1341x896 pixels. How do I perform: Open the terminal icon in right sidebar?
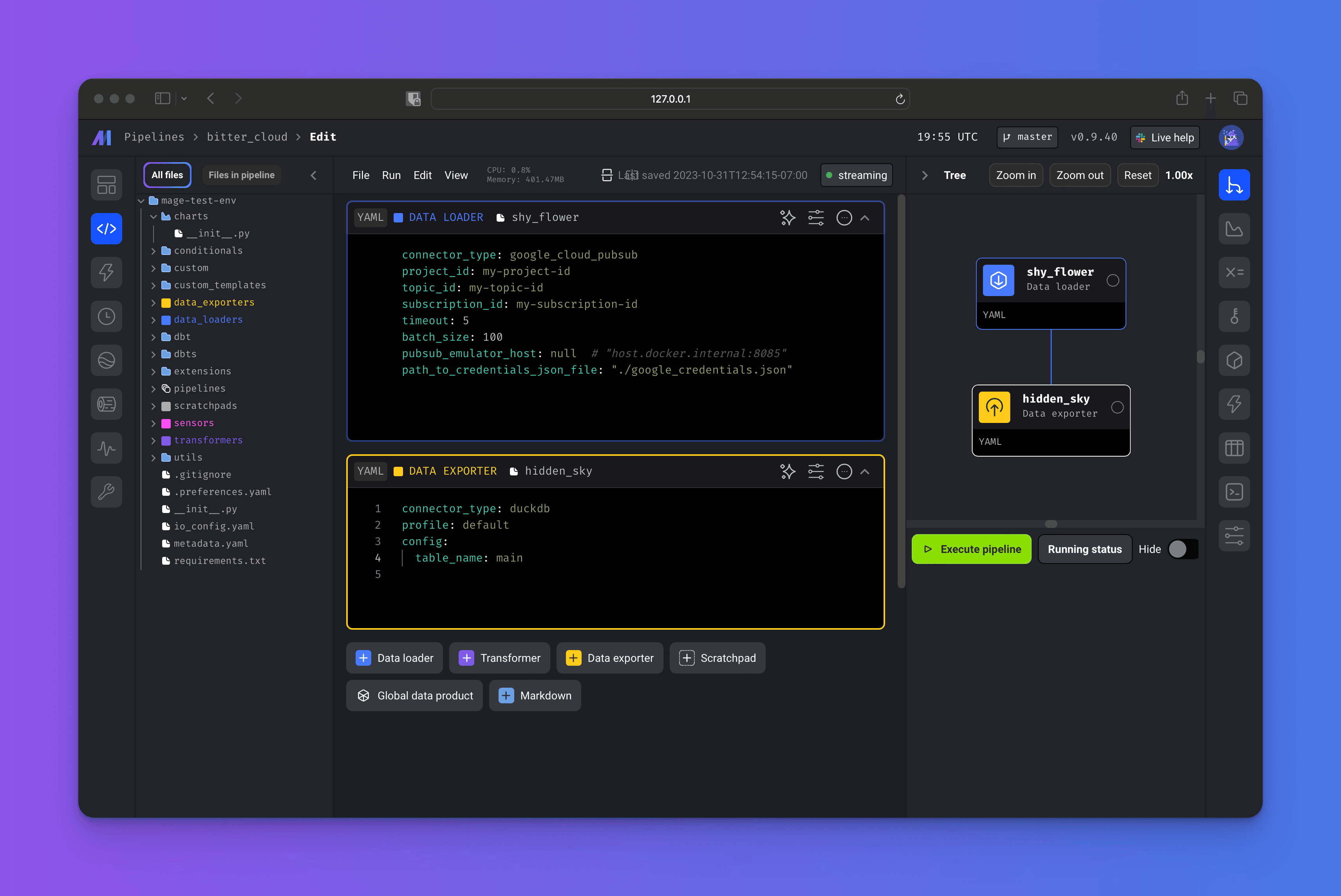(x=1234, y=492)
